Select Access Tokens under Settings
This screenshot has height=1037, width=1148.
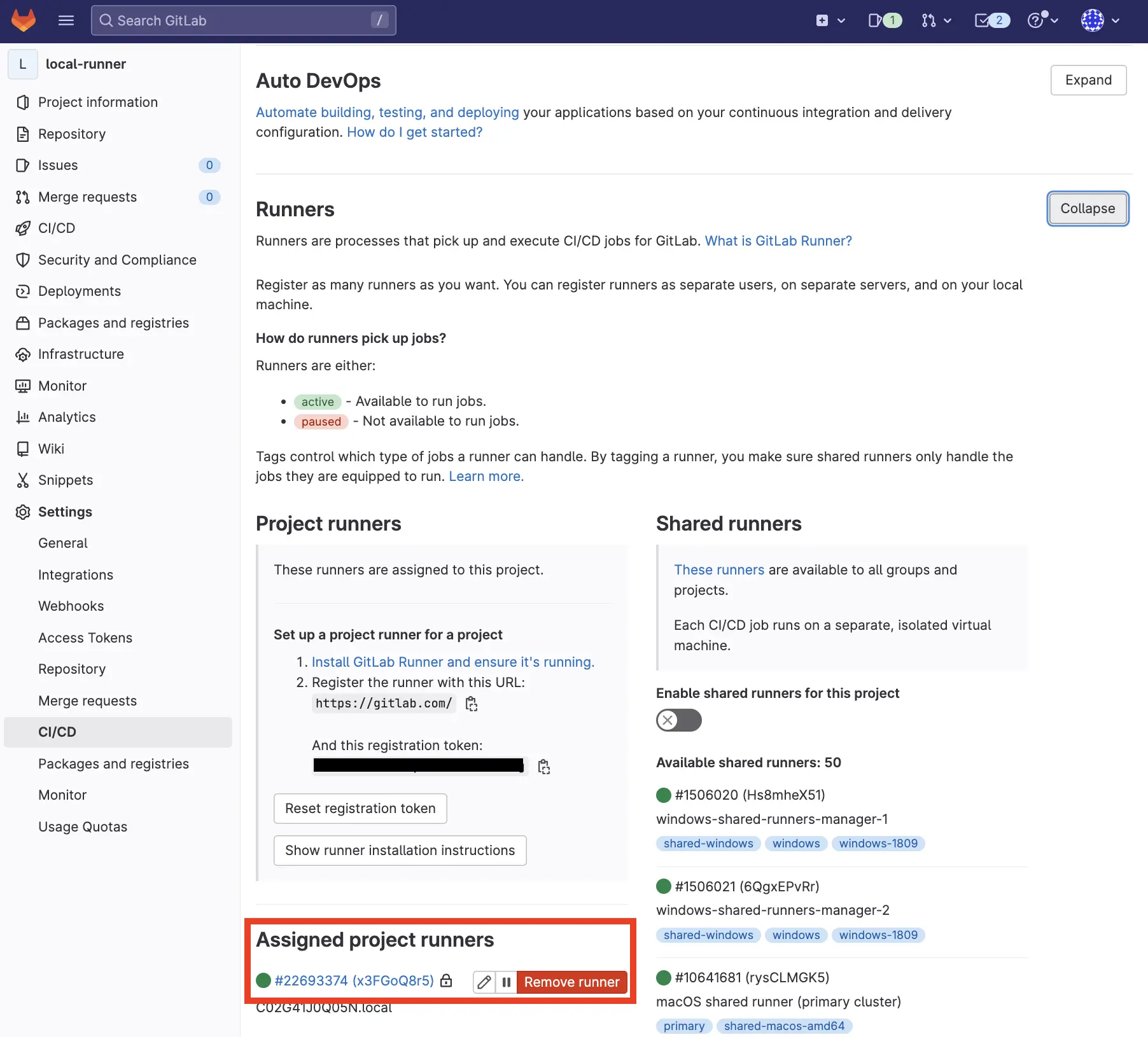point(85,637)
